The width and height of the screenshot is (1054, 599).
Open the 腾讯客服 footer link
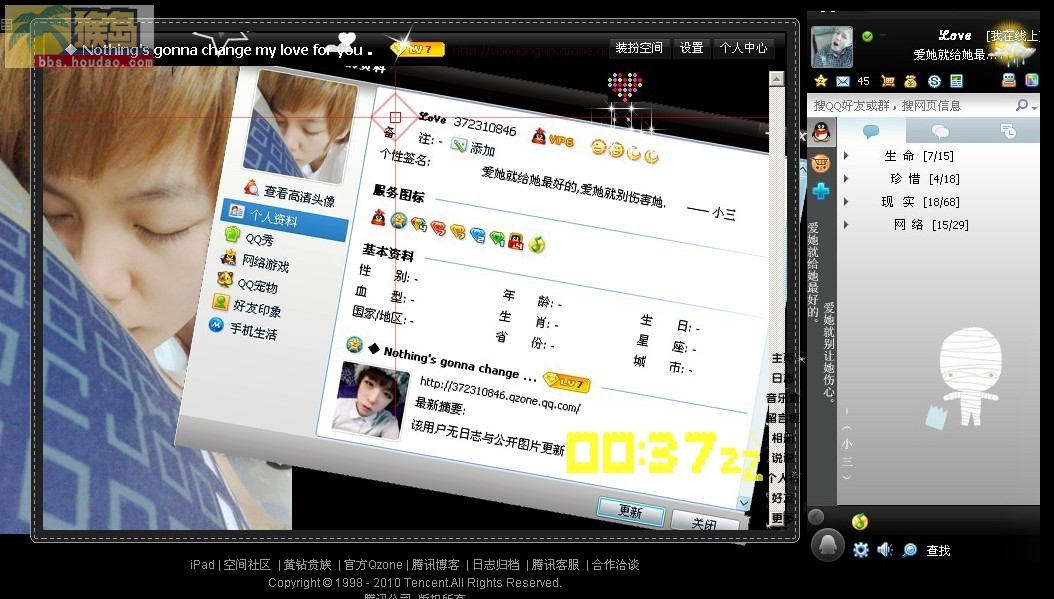tap(555, 565)
